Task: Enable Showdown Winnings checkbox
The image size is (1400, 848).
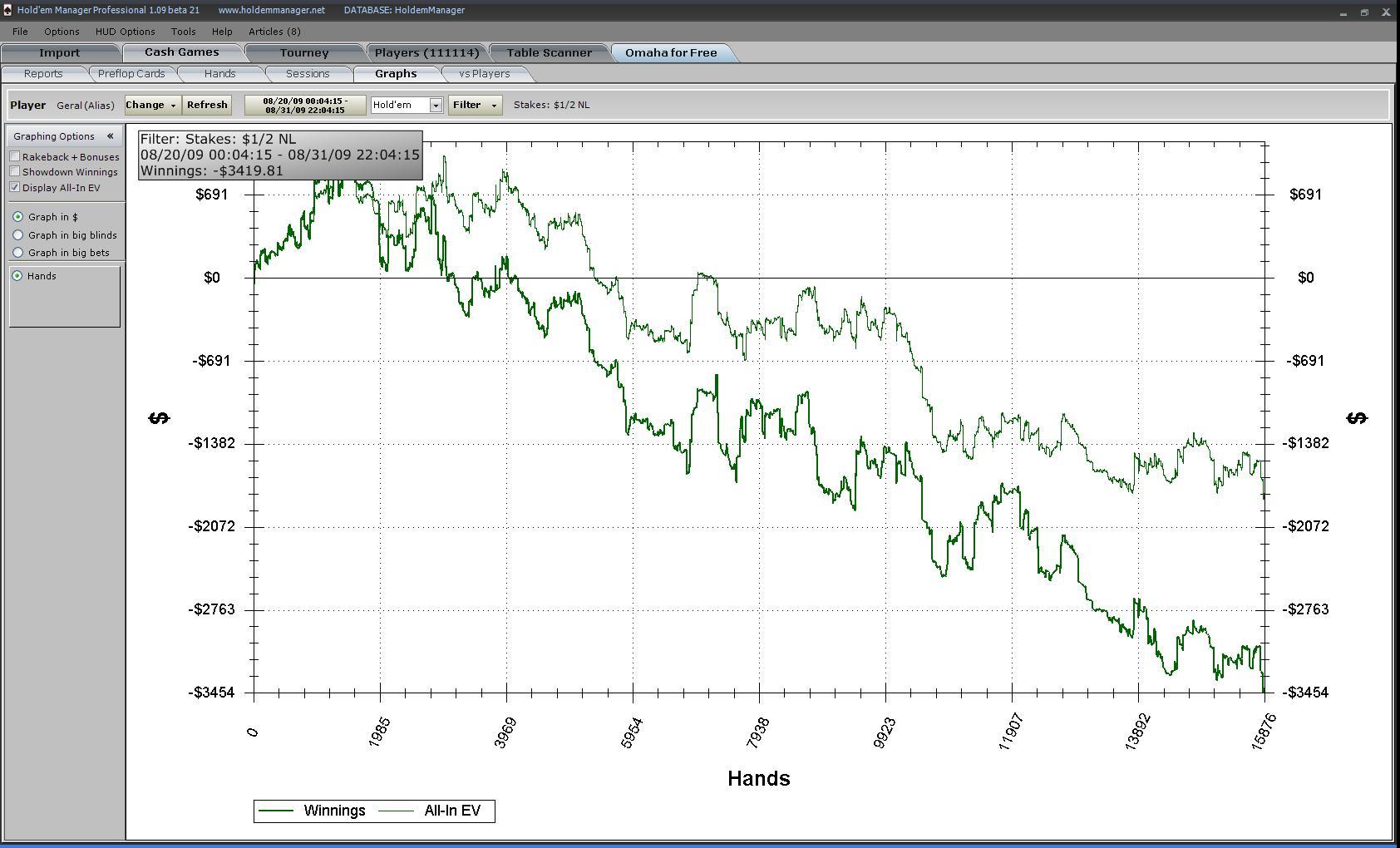Action: pyautogui.click(x=15, y=171)
